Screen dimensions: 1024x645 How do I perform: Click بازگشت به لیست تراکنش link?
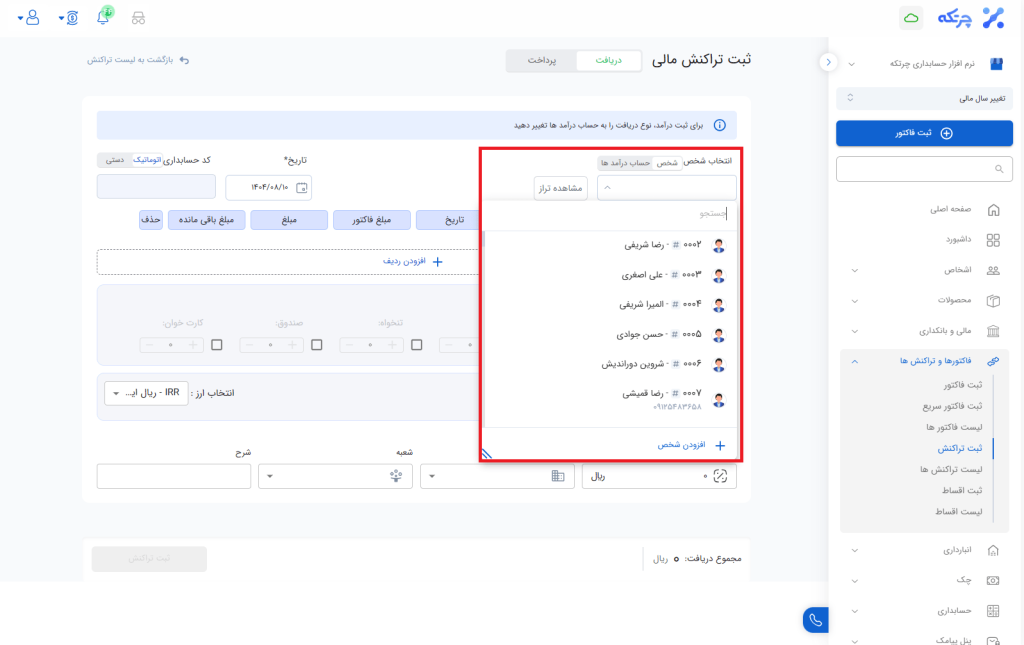(138, 60)
